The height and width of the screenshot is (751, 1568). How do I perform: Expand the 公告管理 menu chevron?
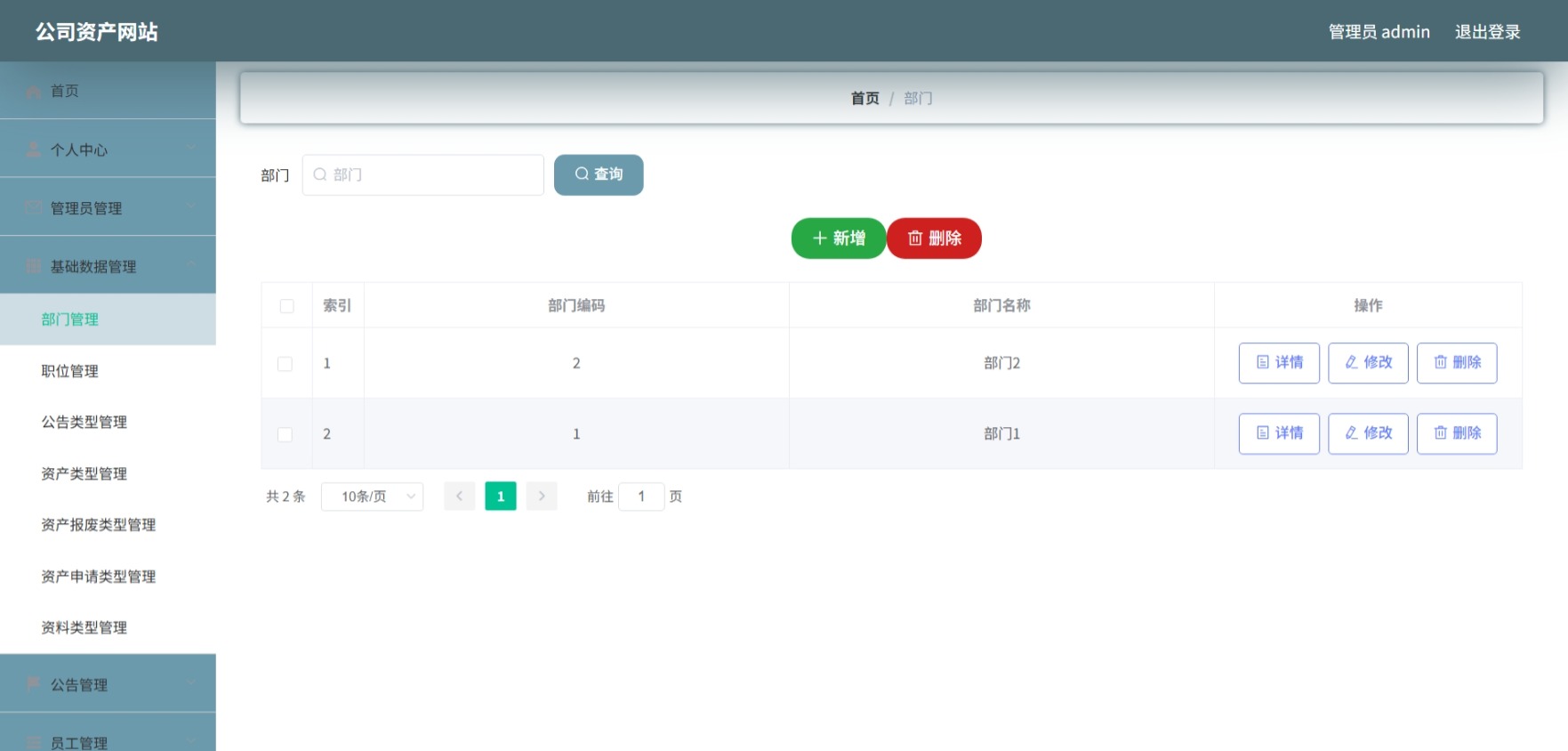coord(192,682)
